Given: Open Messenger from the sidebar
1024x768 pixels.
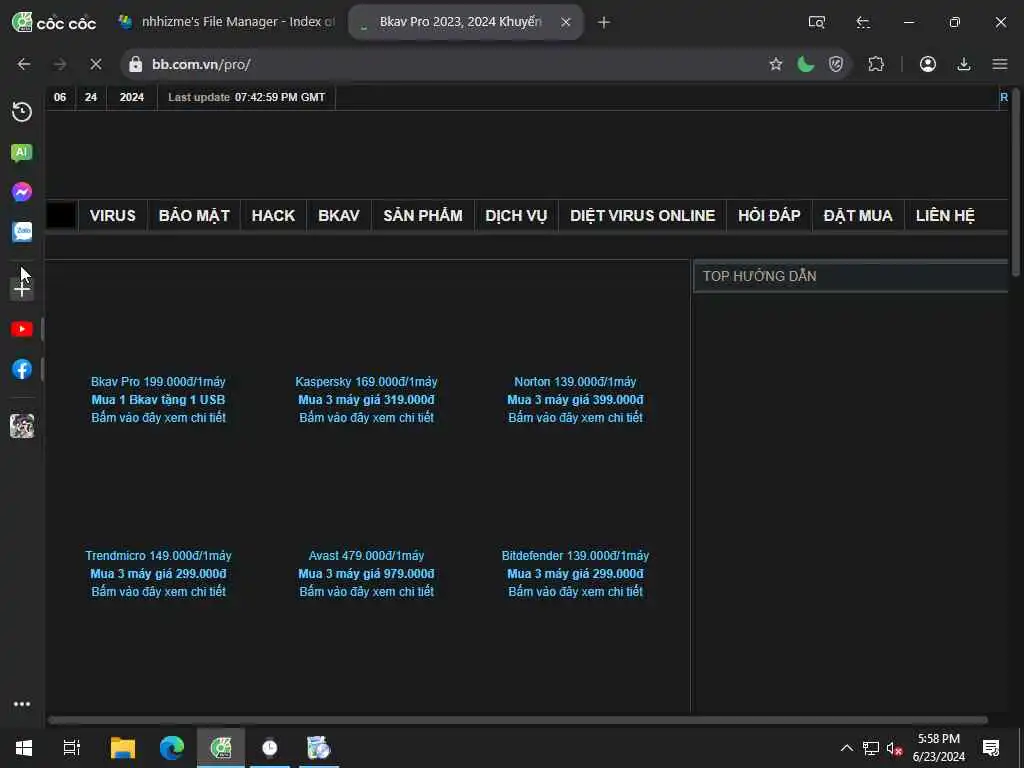Looking at the screenshot, I should coord(22,192).
